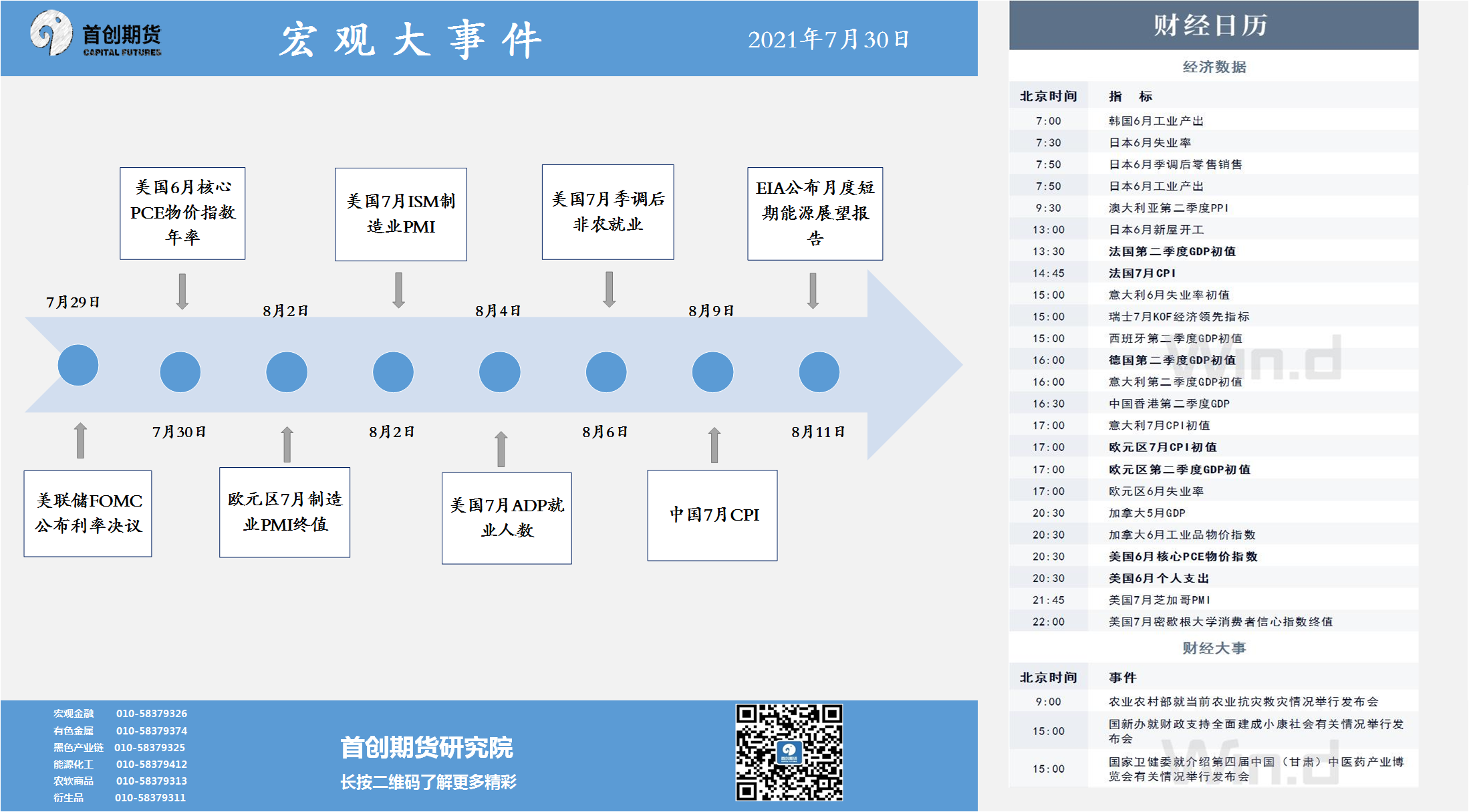Select the 美国7月芝加哥PMI row
This screenshot has width=1469, height=812.
(x=1214, y=600)
